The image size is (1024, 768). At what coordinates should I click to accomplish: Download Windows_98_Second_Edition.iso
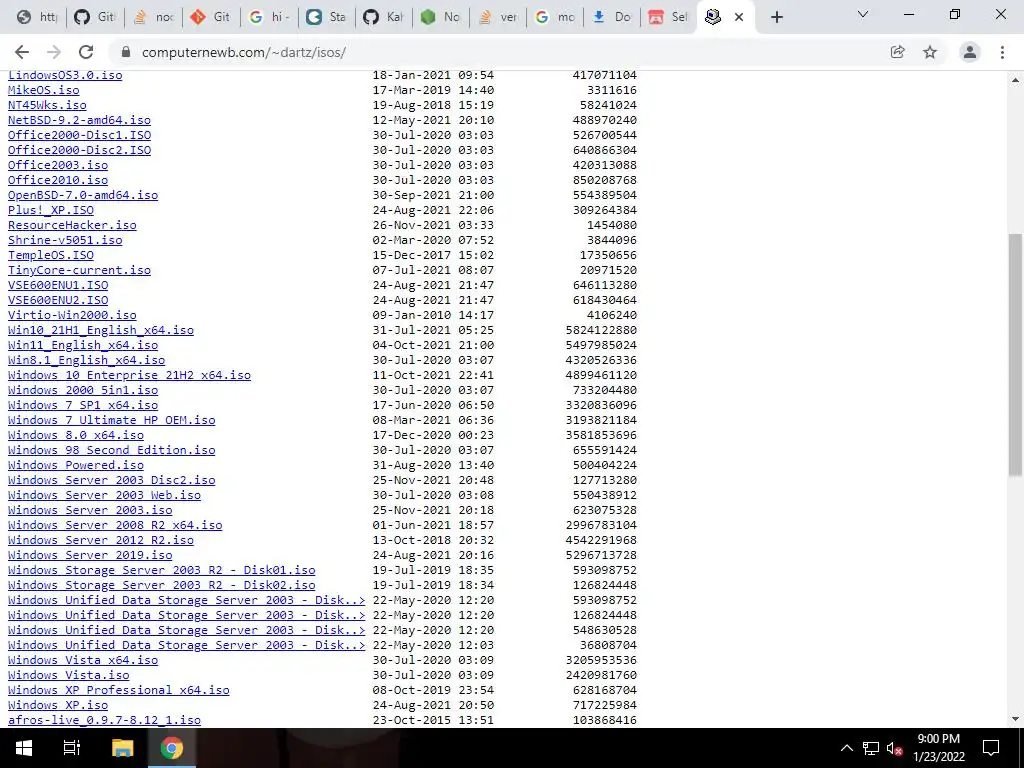[112, 451]
